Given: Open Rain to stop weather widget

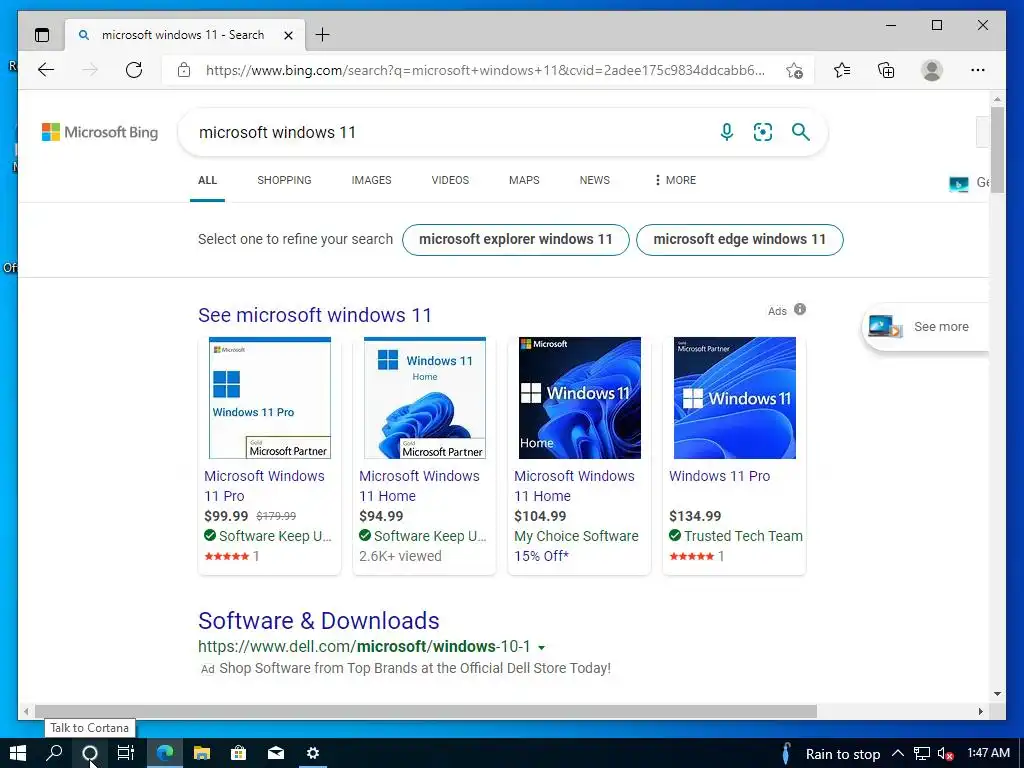Looking at the screenshot, I should click(x=831, y=754).
